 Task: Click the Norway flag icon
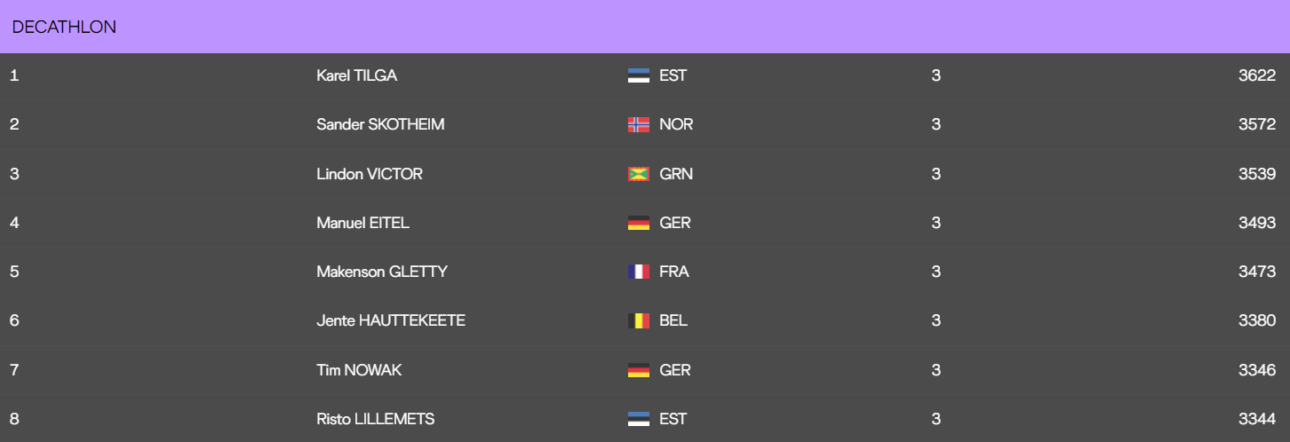(x=638, y=125)
